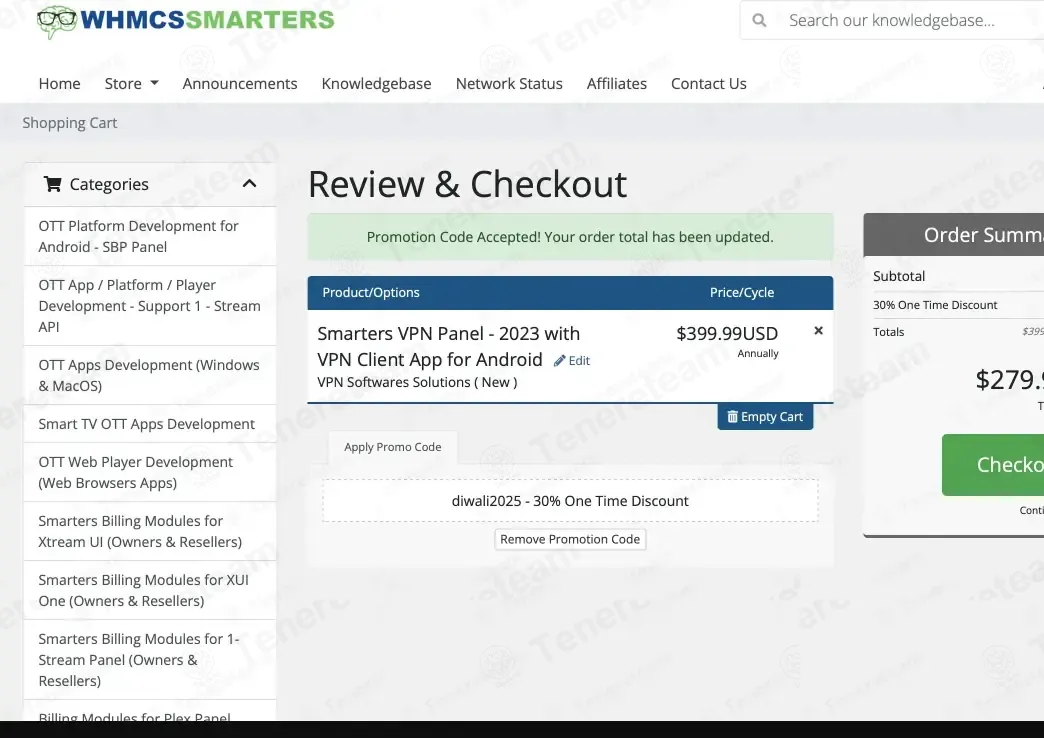This screenshot has height=738, width=1044.
Task: Open the Home menu item
Action: 59,83
